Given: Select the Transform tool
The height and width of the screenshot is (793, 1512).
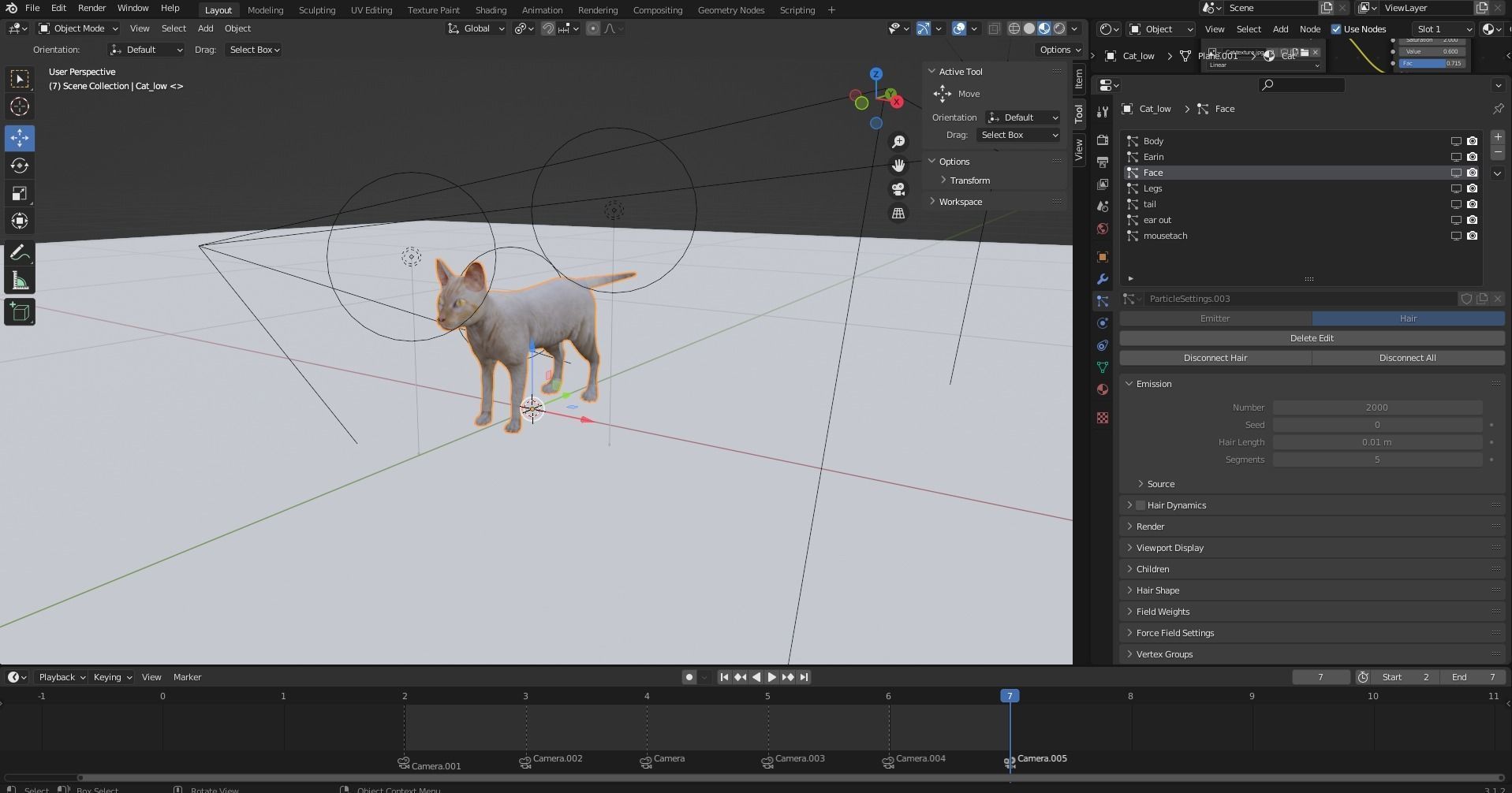Looking at the screenshot, I should [20, 221].
